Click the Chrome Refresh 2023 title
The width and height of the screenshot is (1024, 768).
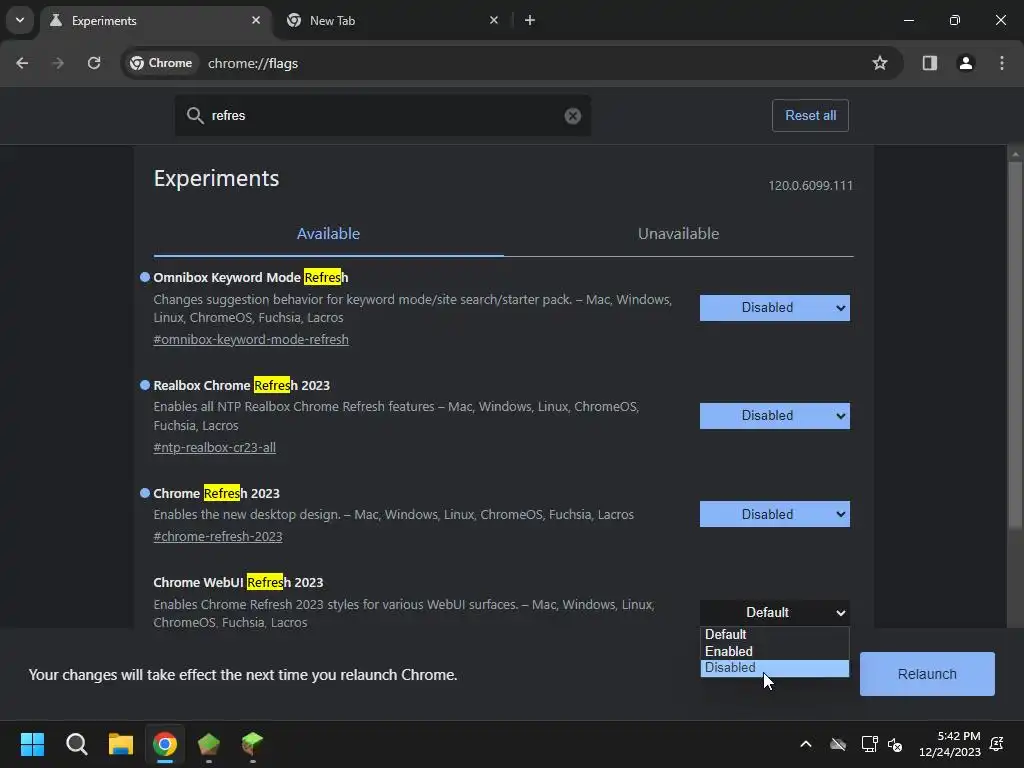click(x=216, y=493)
